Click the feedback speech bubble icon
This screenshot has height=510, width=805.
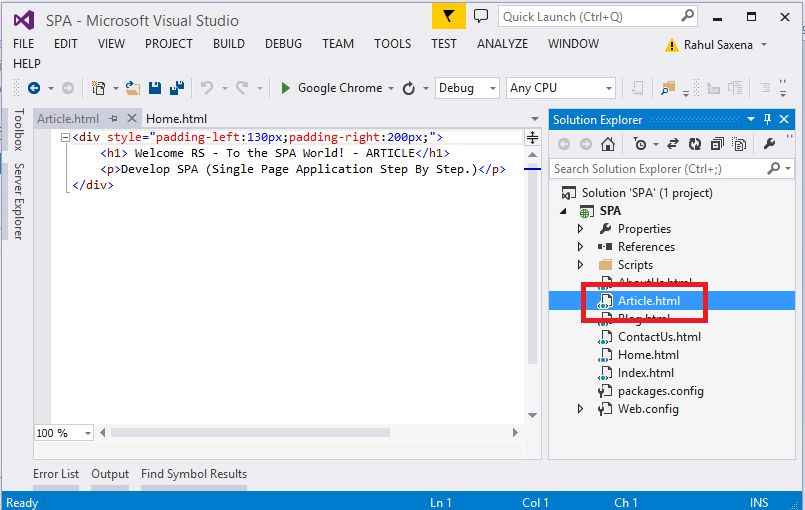click(481, 16)
